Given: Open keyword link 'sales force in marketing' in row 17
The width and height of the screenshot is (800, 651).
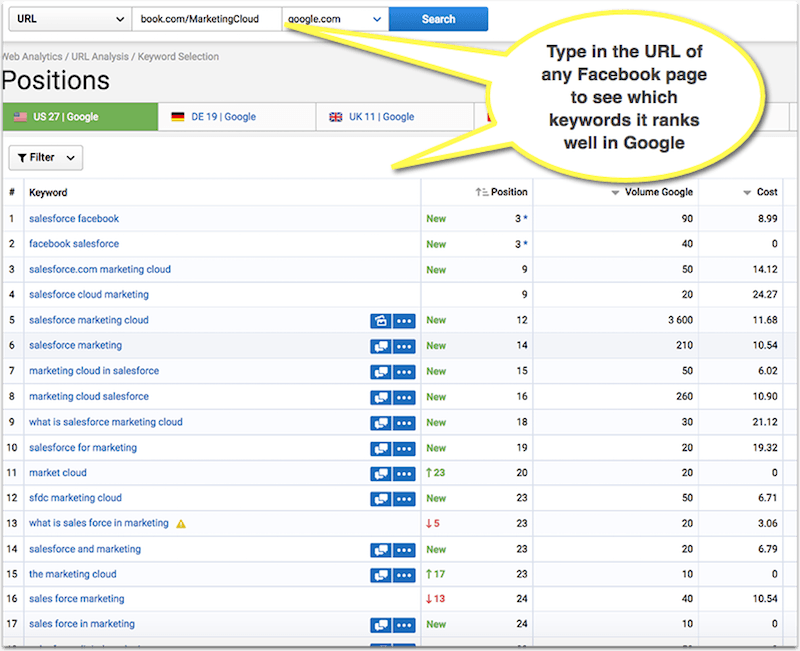Looking at the screenshot, I should coord(82,623).
